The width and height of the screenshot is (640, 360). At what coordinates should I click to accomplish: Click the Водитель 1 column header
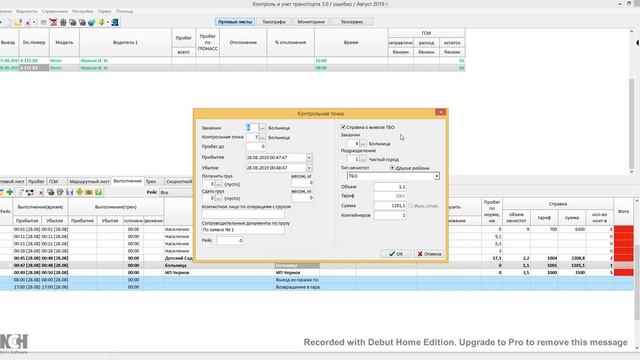pos(125,42)
